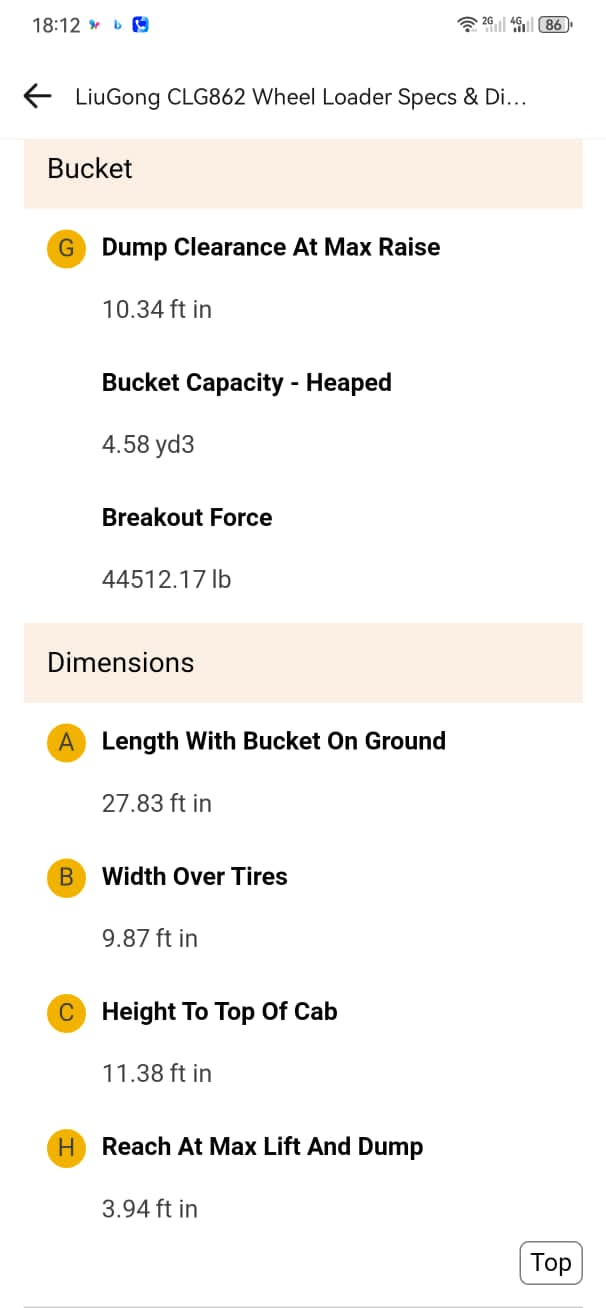Tap the A marker beside Length
Screen dimensions: 606x1308
click(x=66, y=742)
